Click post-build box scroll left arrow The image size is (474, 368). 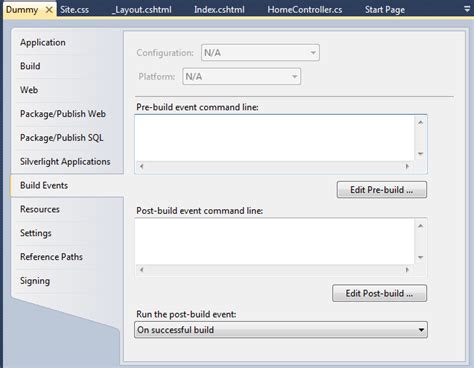coord(142,270)
